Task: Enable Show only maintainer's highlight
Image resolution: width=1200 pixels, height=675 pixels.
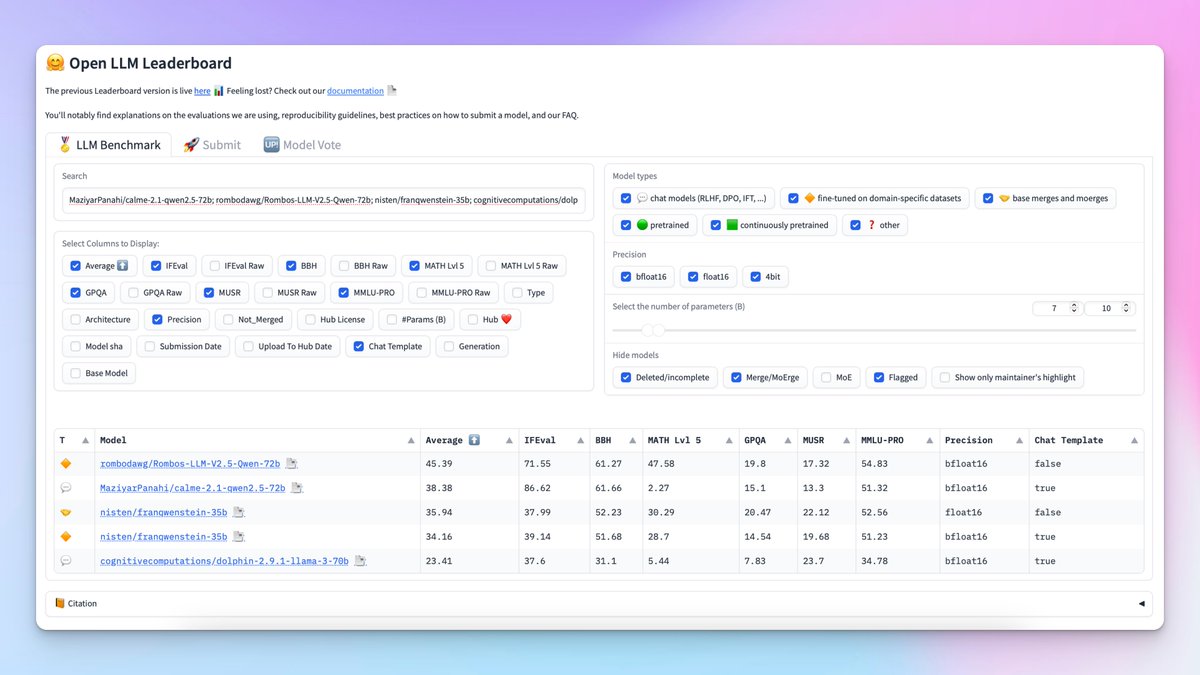Action: click(x=945, y=377)
